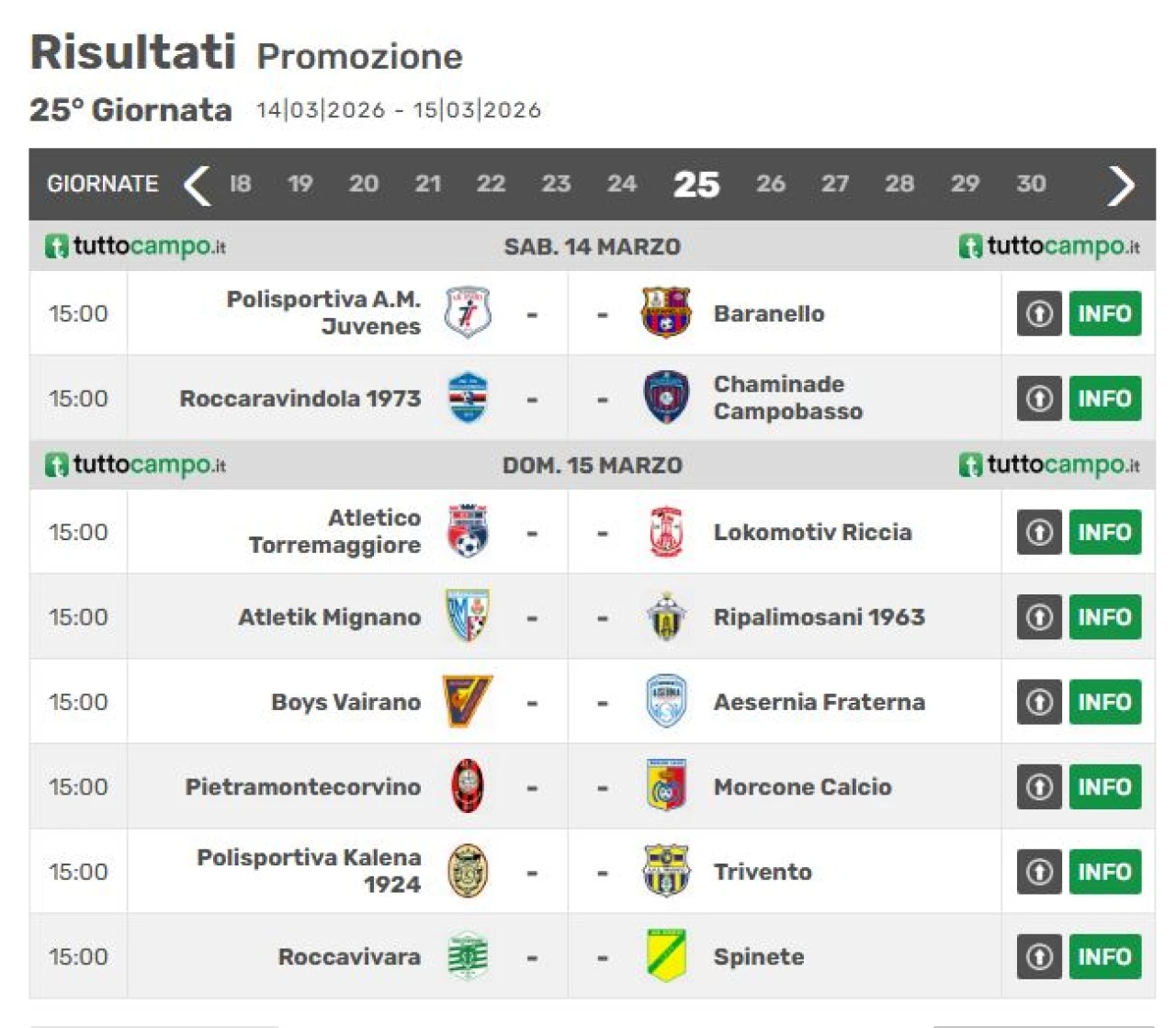Click the left tuttocampo.it logo on Saturday header
This screenshot has height=1028, width=1176.
(x=135, y=246)
